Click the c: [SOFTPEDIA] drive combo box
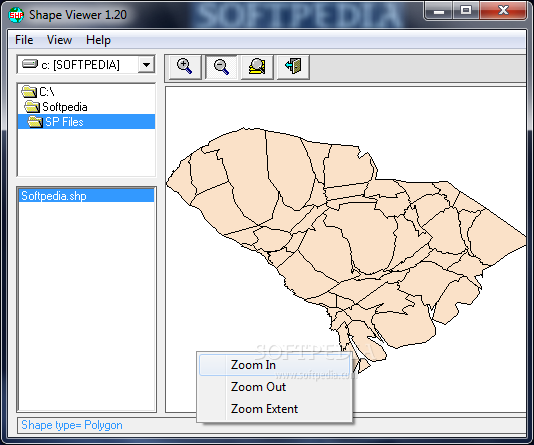 [x=86, y=64]
